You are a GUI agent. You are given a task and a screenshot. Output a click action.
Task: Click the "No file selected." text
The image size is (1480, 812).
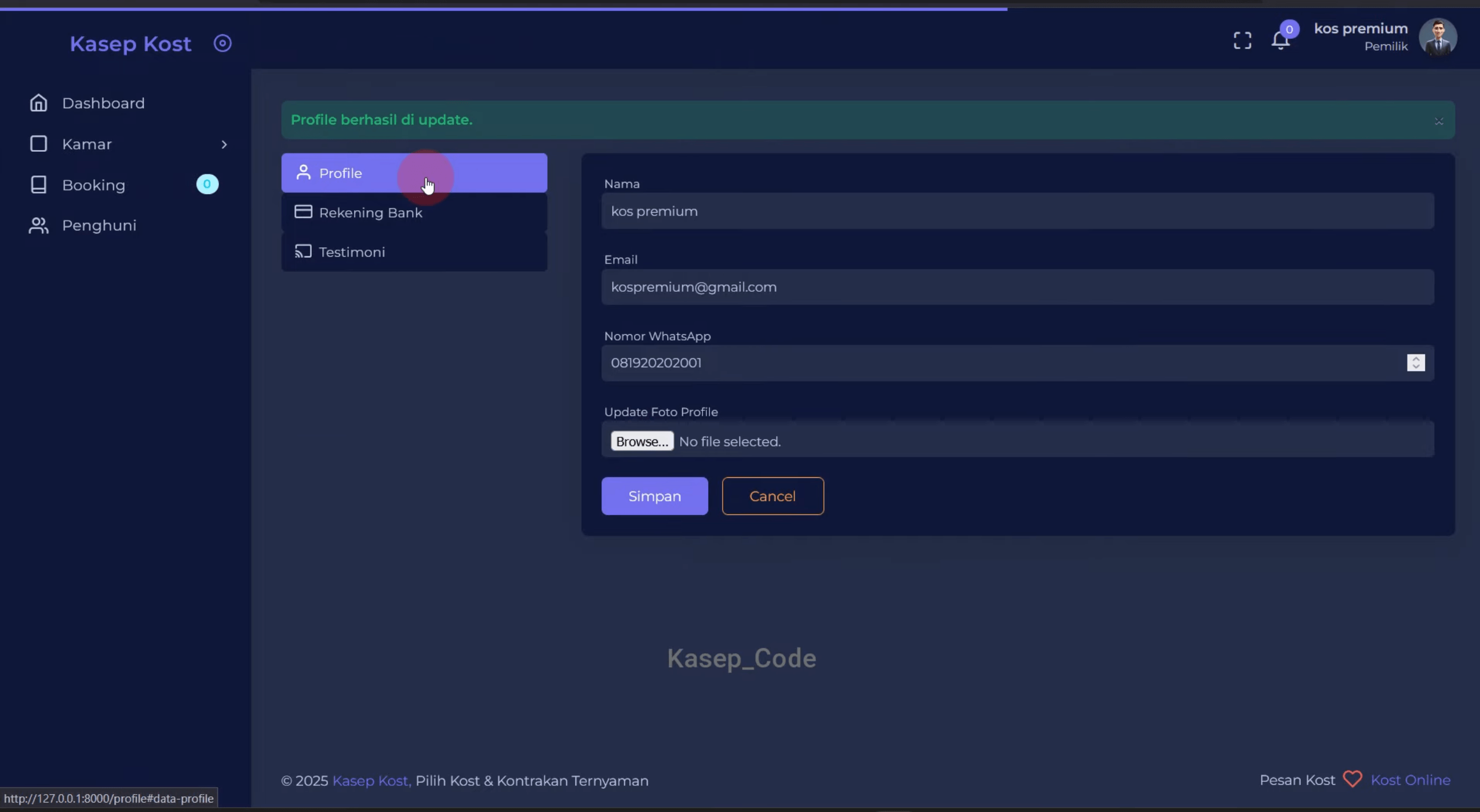click(730, 441)
